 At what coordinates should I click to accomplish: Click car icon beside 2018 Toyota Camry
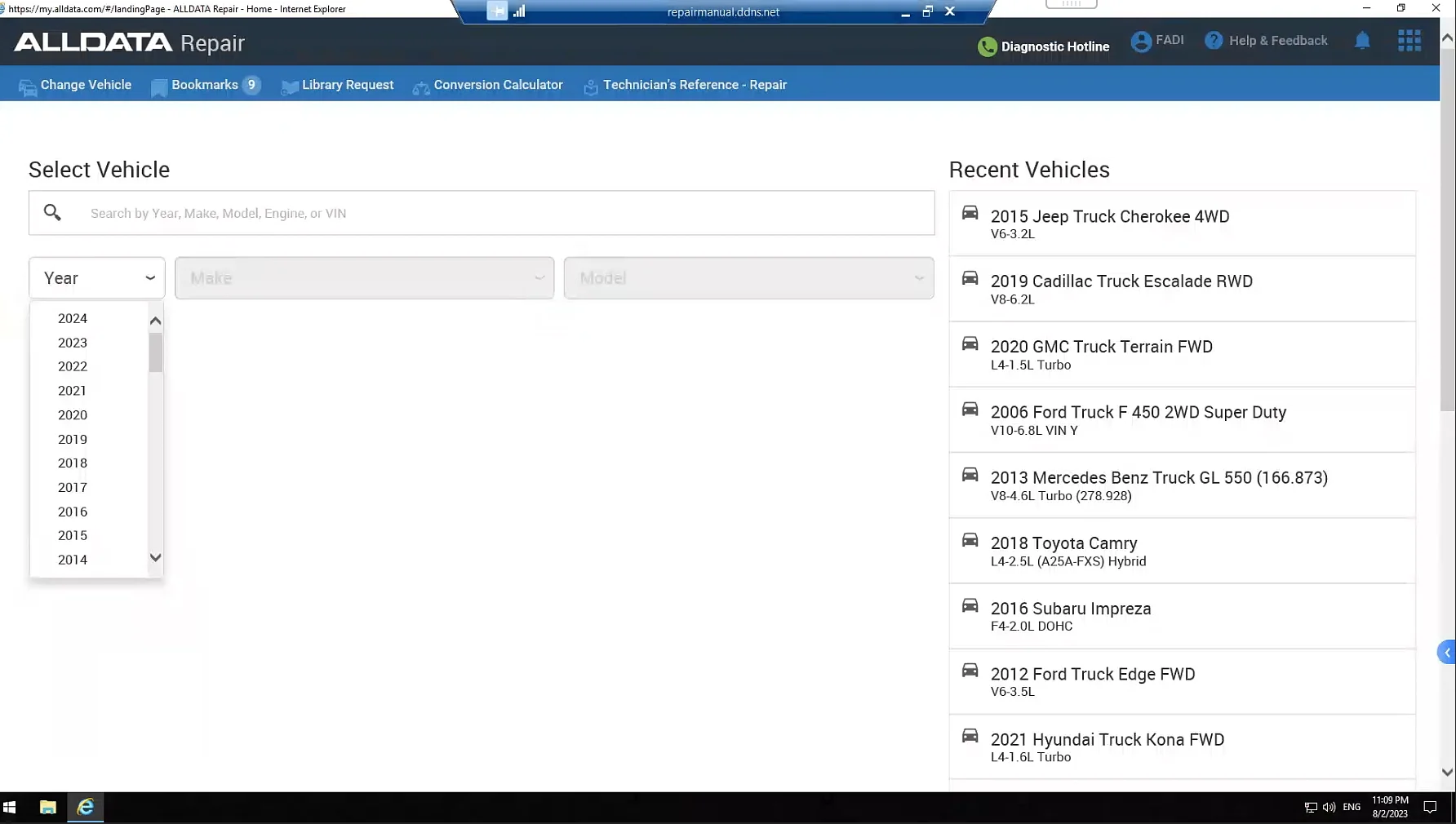tap(970, 540)
